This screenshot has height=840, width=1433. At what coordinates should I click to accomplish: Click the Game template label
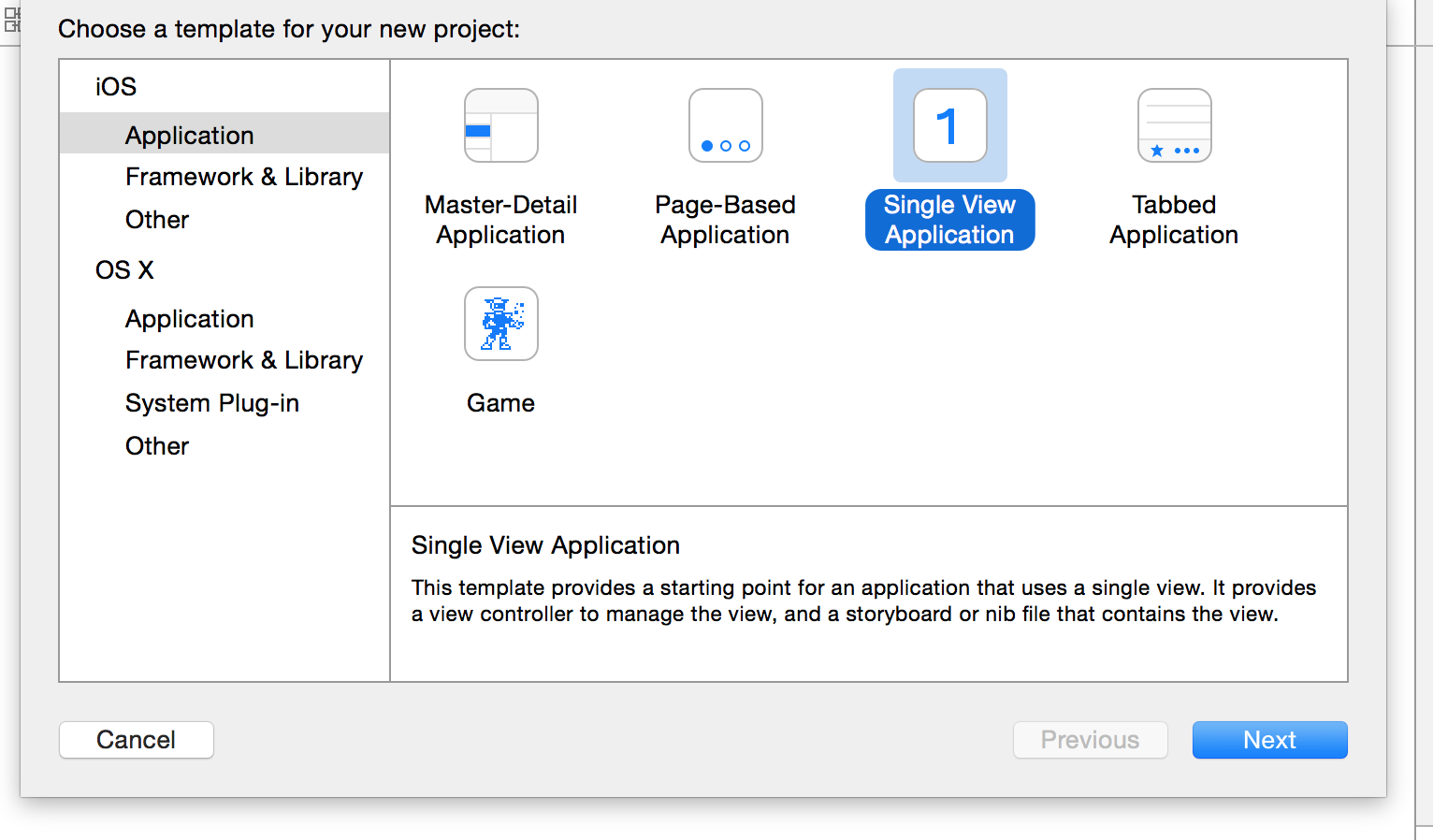[x=501, y=403]
